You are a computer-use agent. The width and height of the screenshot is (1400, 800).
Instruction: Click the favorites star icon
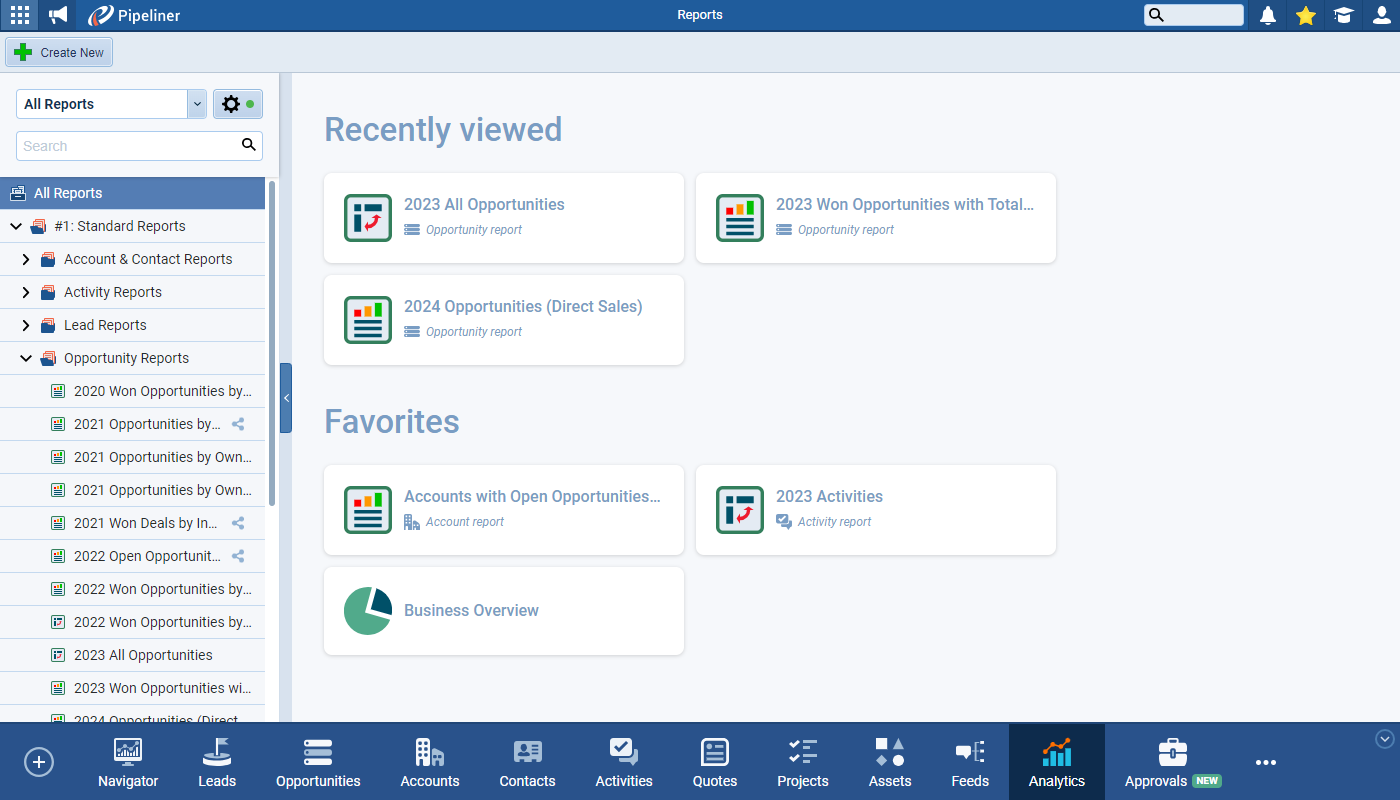click(x=1305, y=15)
